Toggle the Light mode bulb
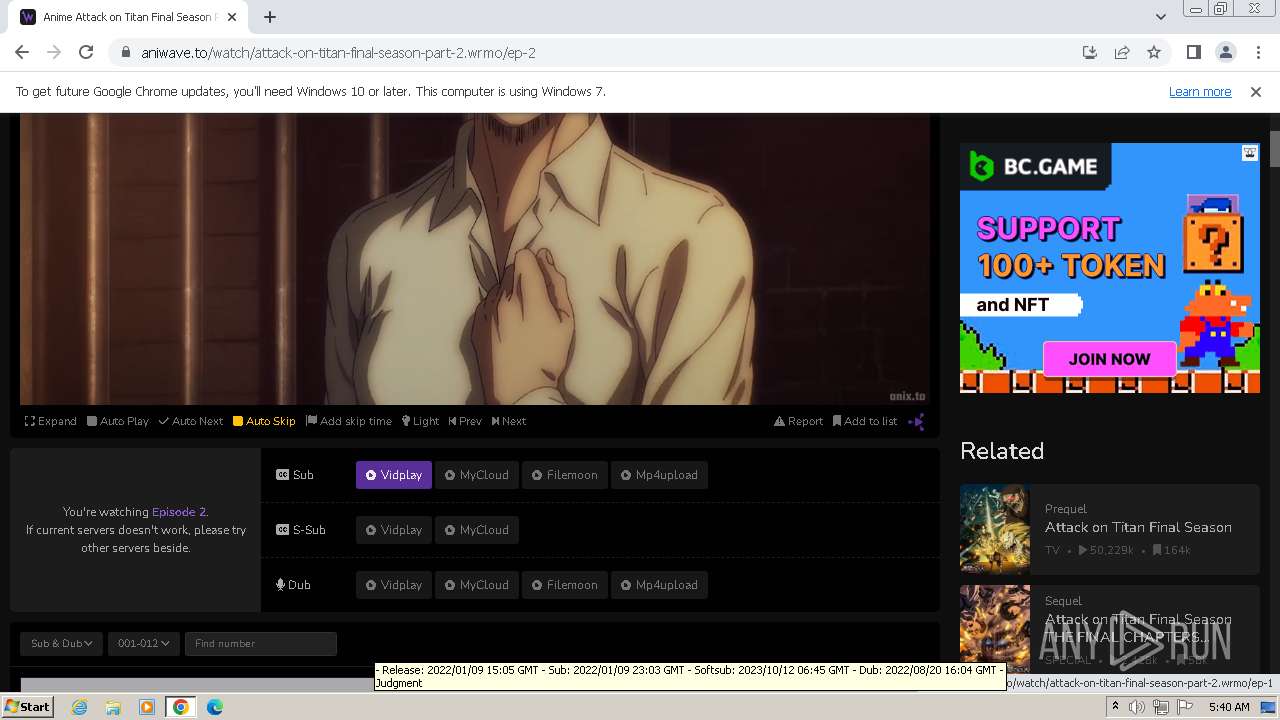The height and width of the screenshot is (720, 1280). 420,421
